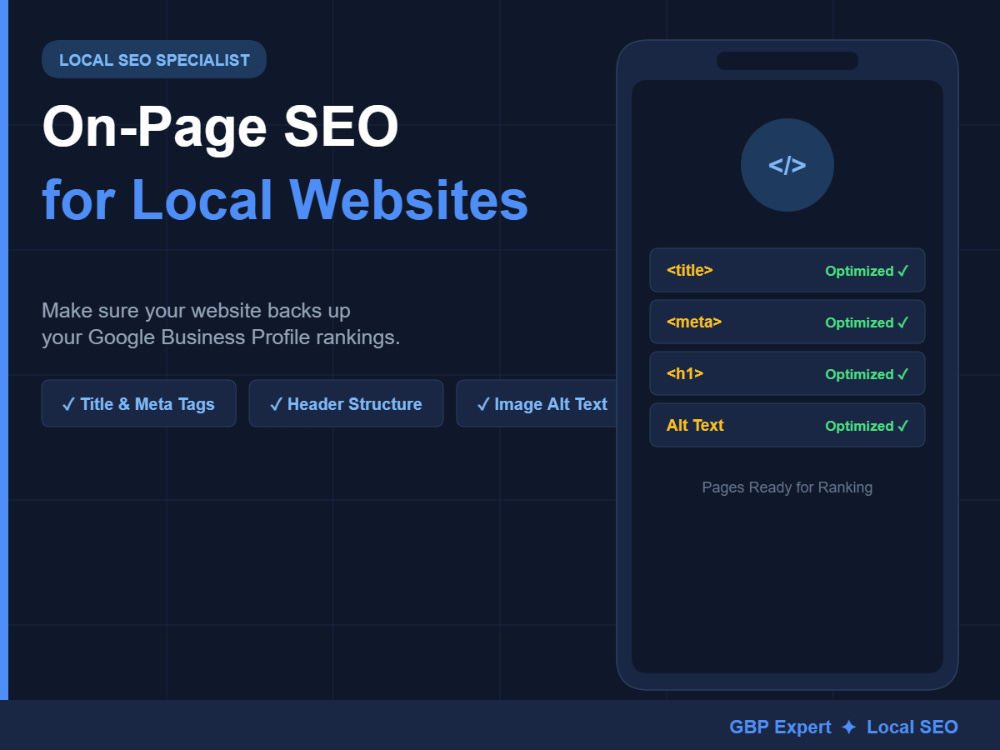Click the 'for Local Websites' heading
This screenshot has width=1000, height=750.
(285, 200)
